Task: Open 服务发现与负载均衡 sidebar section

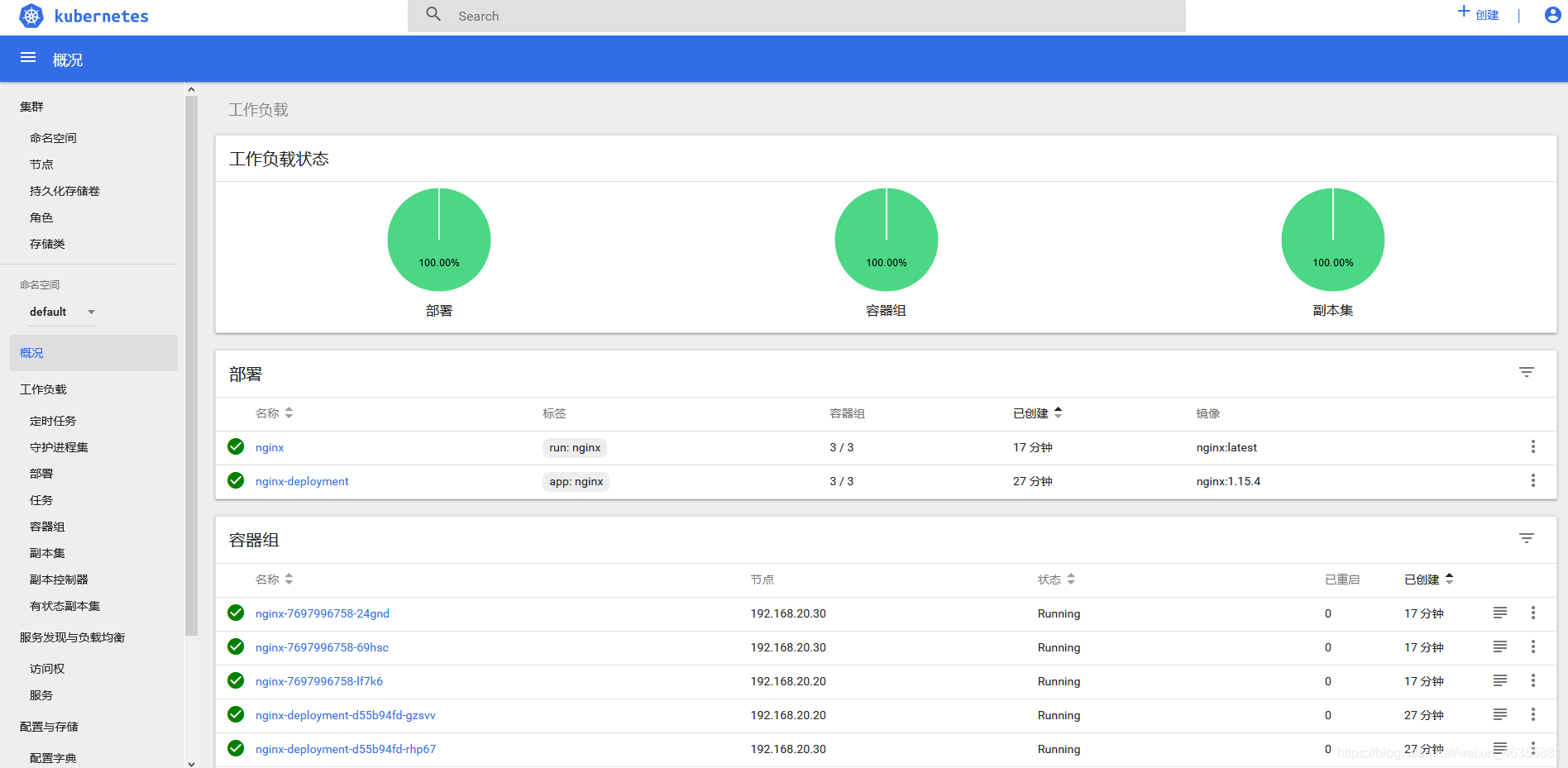Action: (x=72, y=637)
